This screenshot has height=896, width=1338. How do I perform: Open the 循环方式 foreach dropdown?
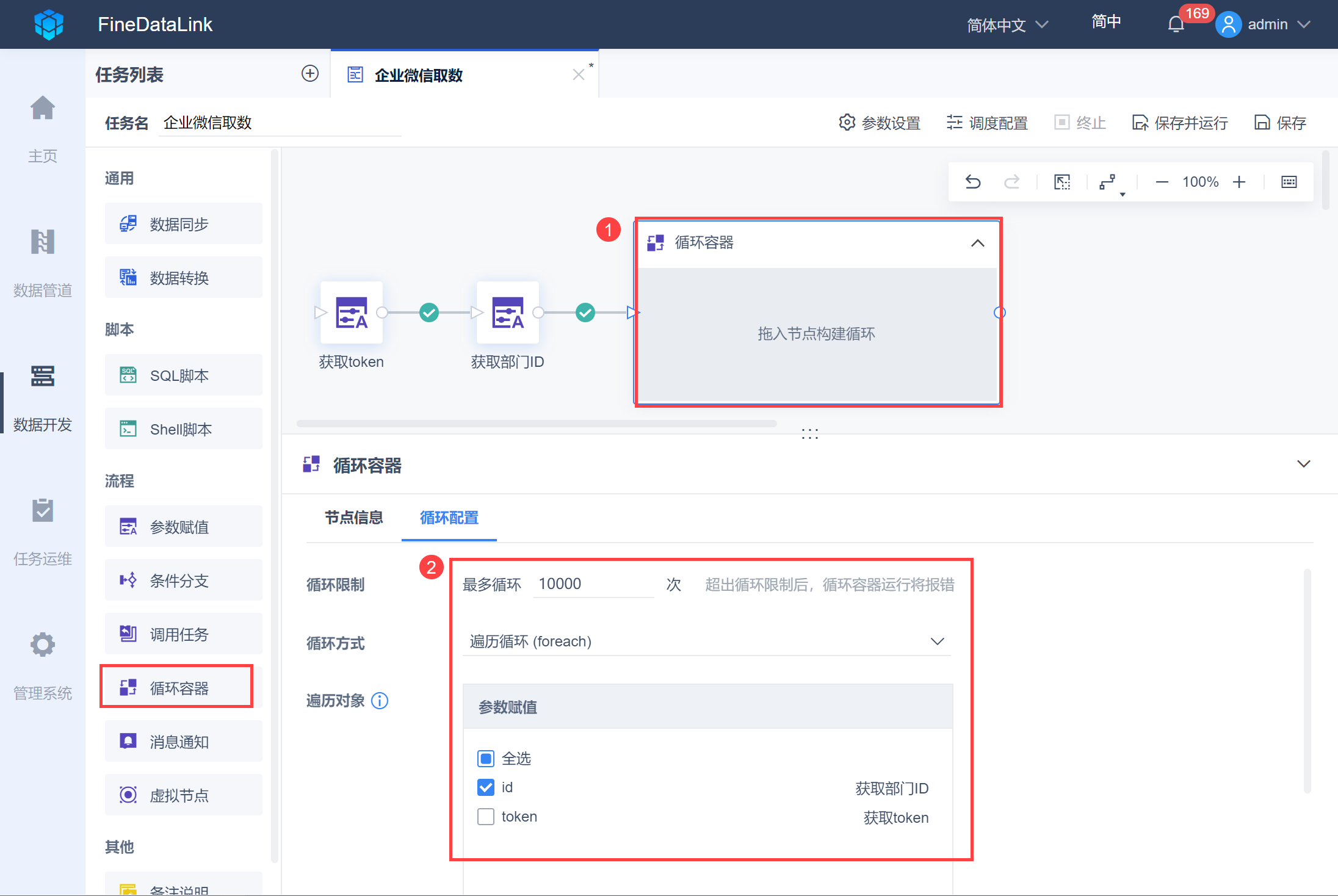[706, 641]
